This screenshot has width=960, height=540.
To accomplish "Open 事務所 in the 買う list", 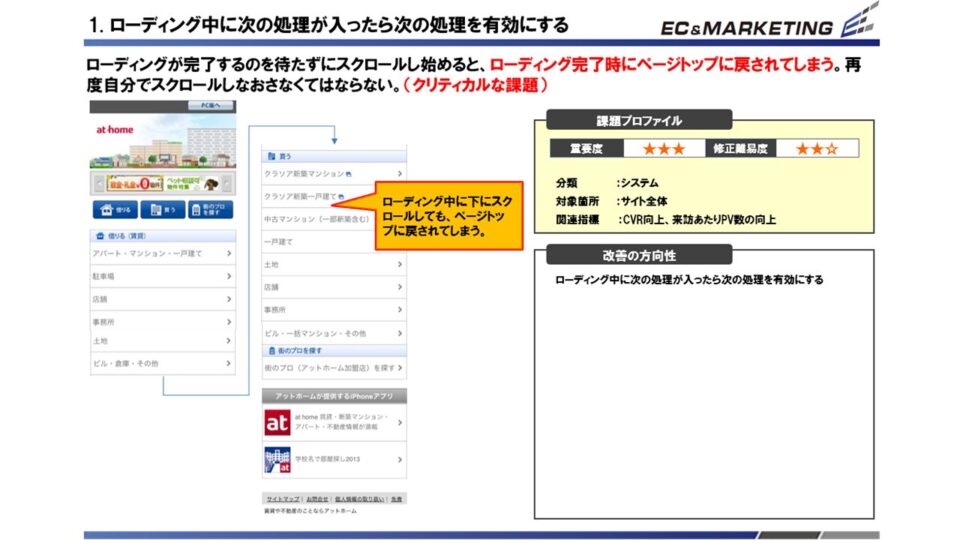I will pyautogui.click(x=334, y=310).
